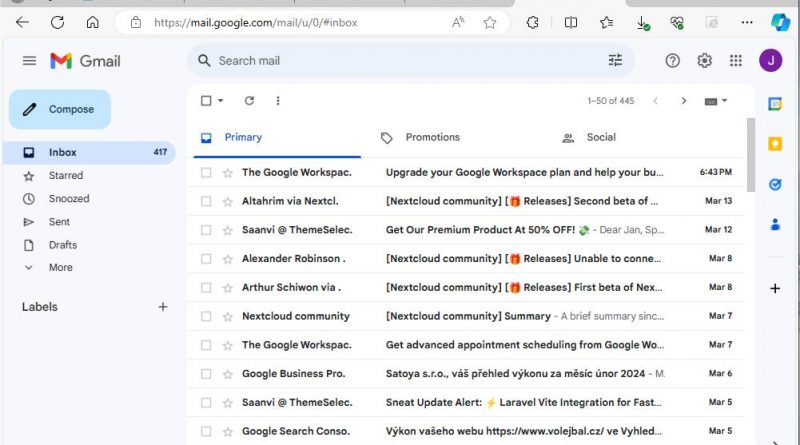800x445 pixels.
Task: Open input tools keyboard dropdown
Action: pyautogui.click(x=716, y=101)
